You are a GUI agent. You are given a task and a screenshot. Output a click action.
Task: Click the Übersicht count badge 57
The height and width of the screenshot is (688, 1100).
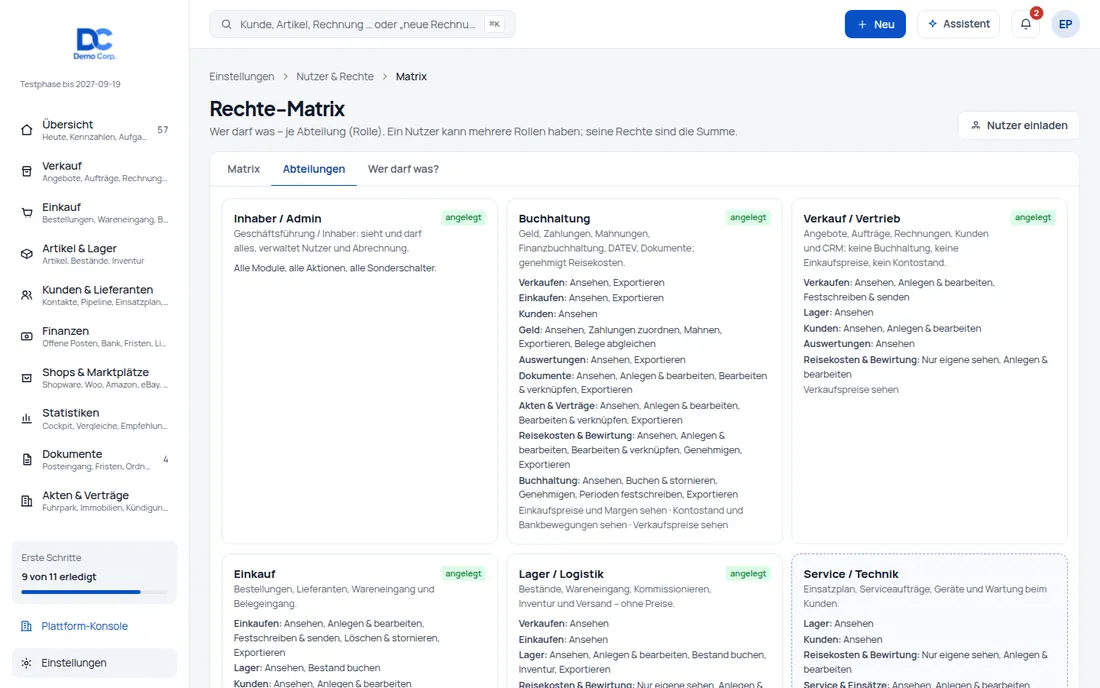(x=163, y=130)
